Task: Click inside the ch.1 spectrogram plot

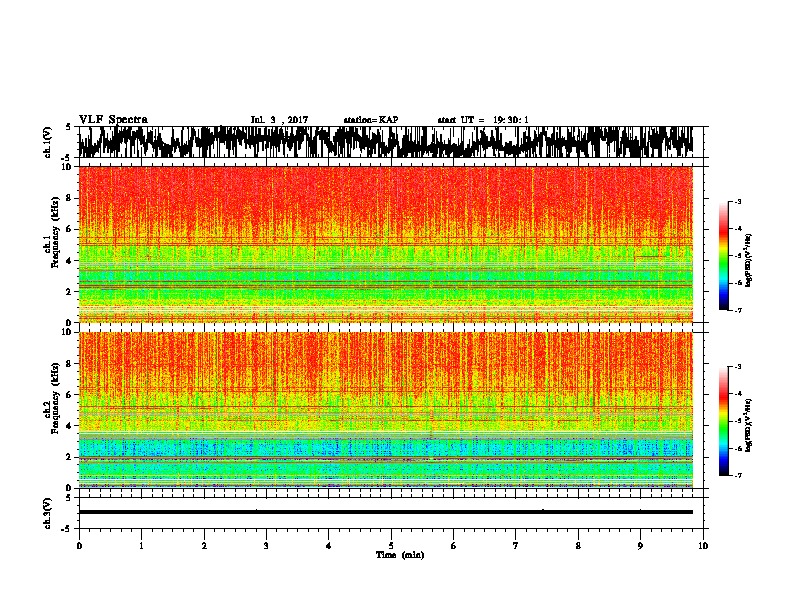Action: pyautogui.click(x=386, y=244)
